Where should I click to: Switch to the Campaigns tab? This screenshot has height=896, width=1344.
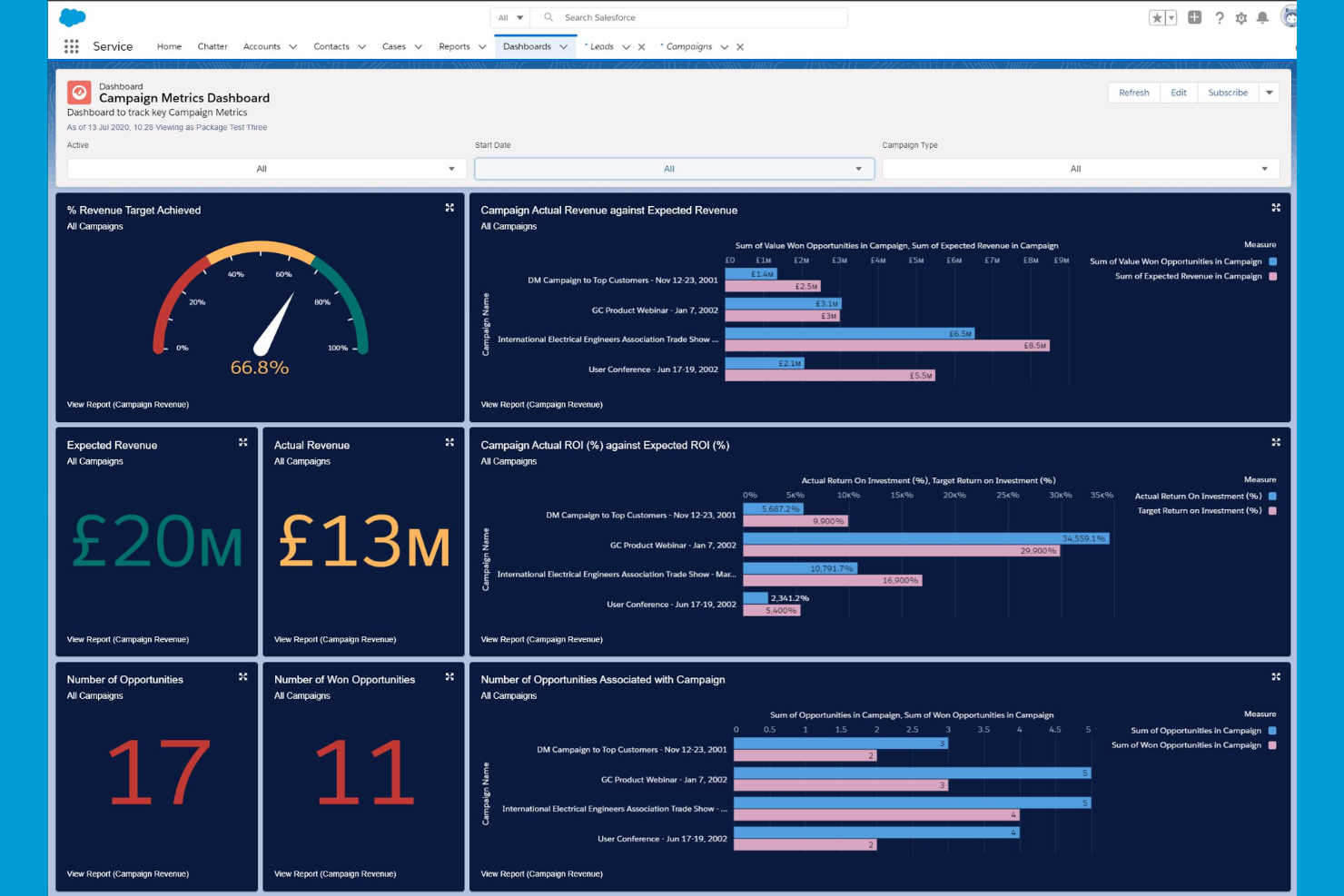click(689, 46)
